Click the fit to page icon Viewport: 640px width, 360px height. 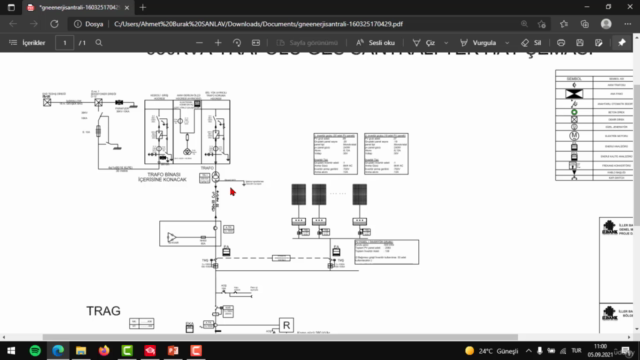coord(256,43)
